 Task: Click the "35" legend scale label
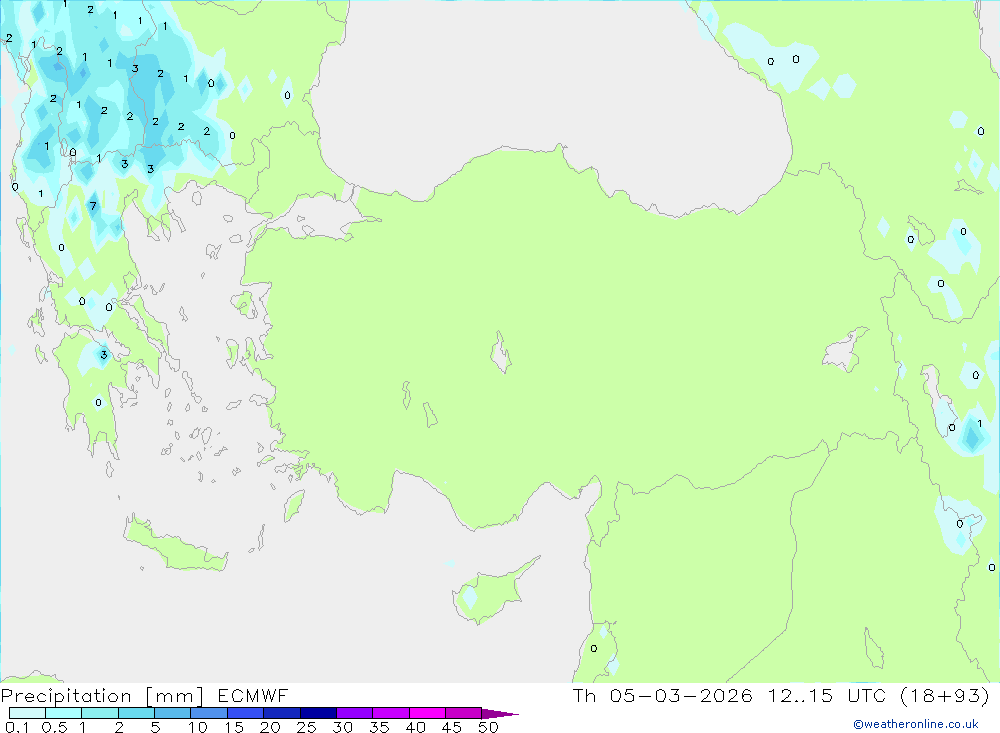(x=379, y=727)
